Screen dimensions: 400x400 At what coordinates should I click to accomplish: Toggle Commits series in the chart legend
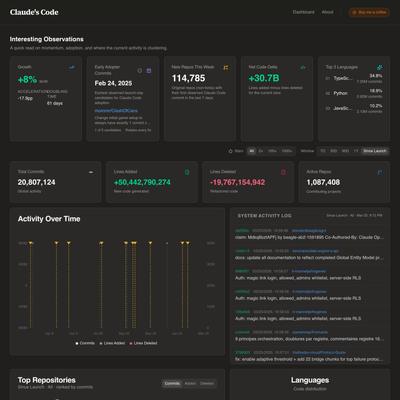85,343
